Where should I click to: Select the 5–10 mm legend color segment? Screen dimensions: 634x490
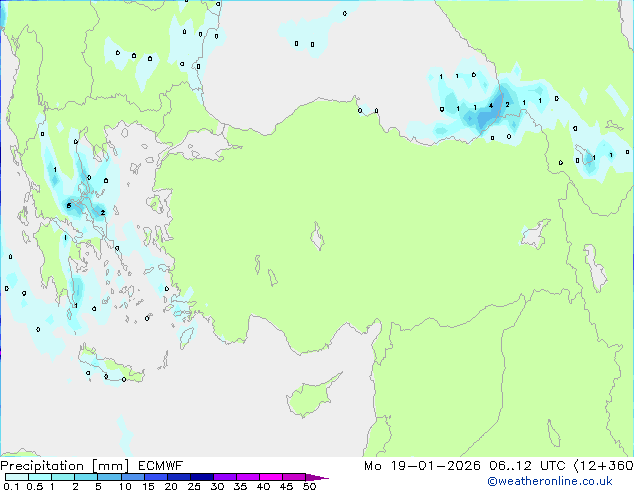[x=109, y=477]
